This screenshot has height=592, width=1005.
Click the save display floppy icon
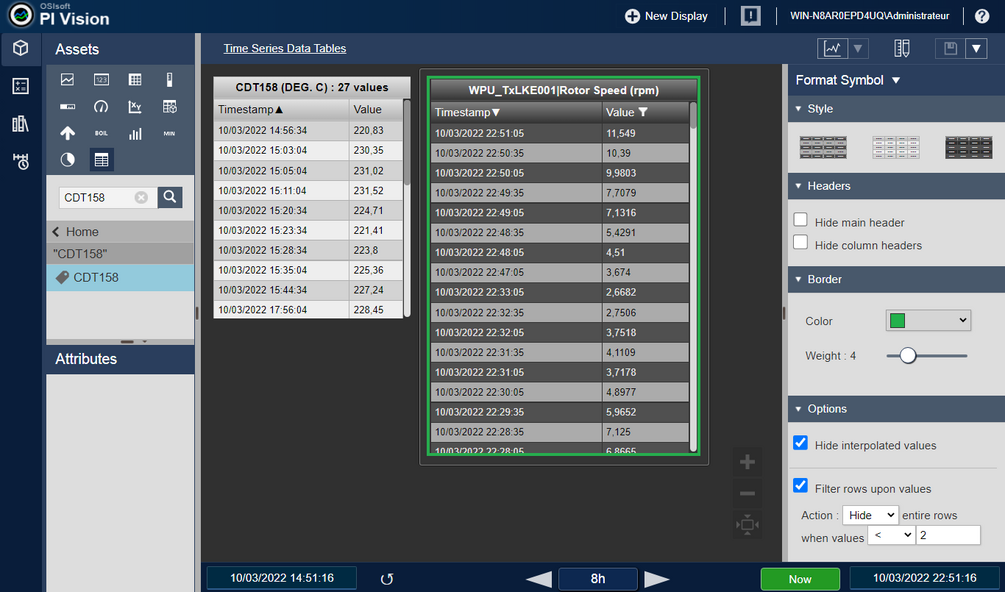950,49
